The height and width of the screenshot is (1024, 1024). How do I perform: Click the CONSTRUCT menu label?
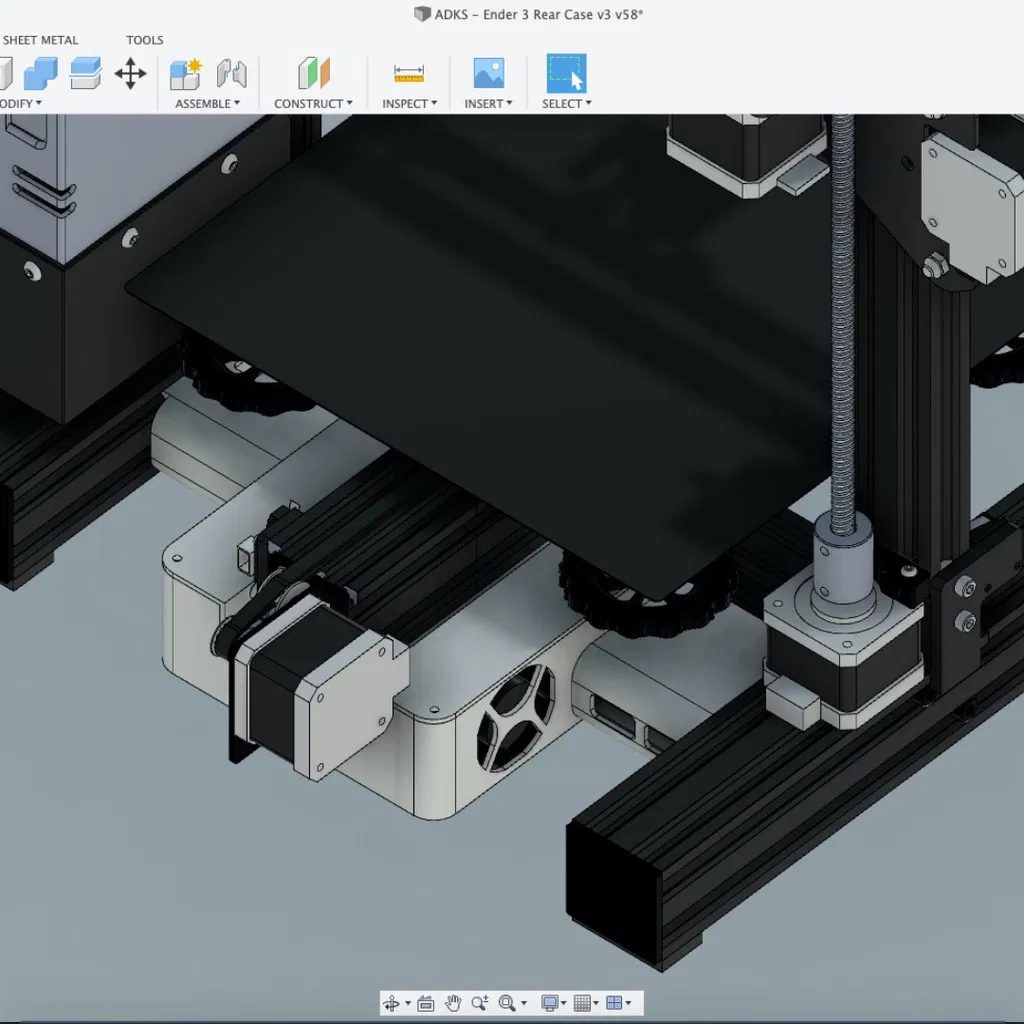click(x=313, y=104)
